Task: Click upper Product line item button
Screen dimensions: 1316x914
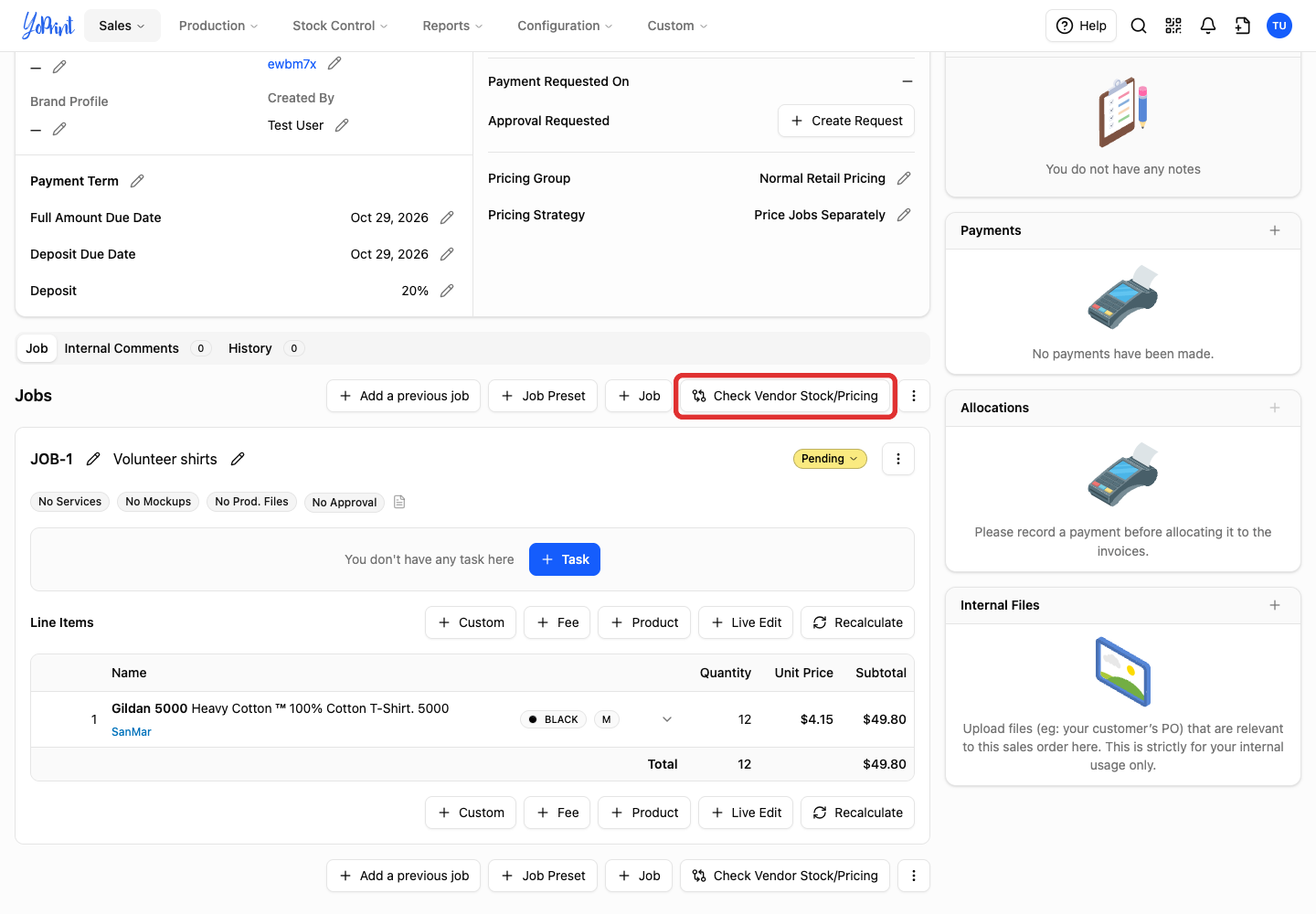Action: coord(644,622)
